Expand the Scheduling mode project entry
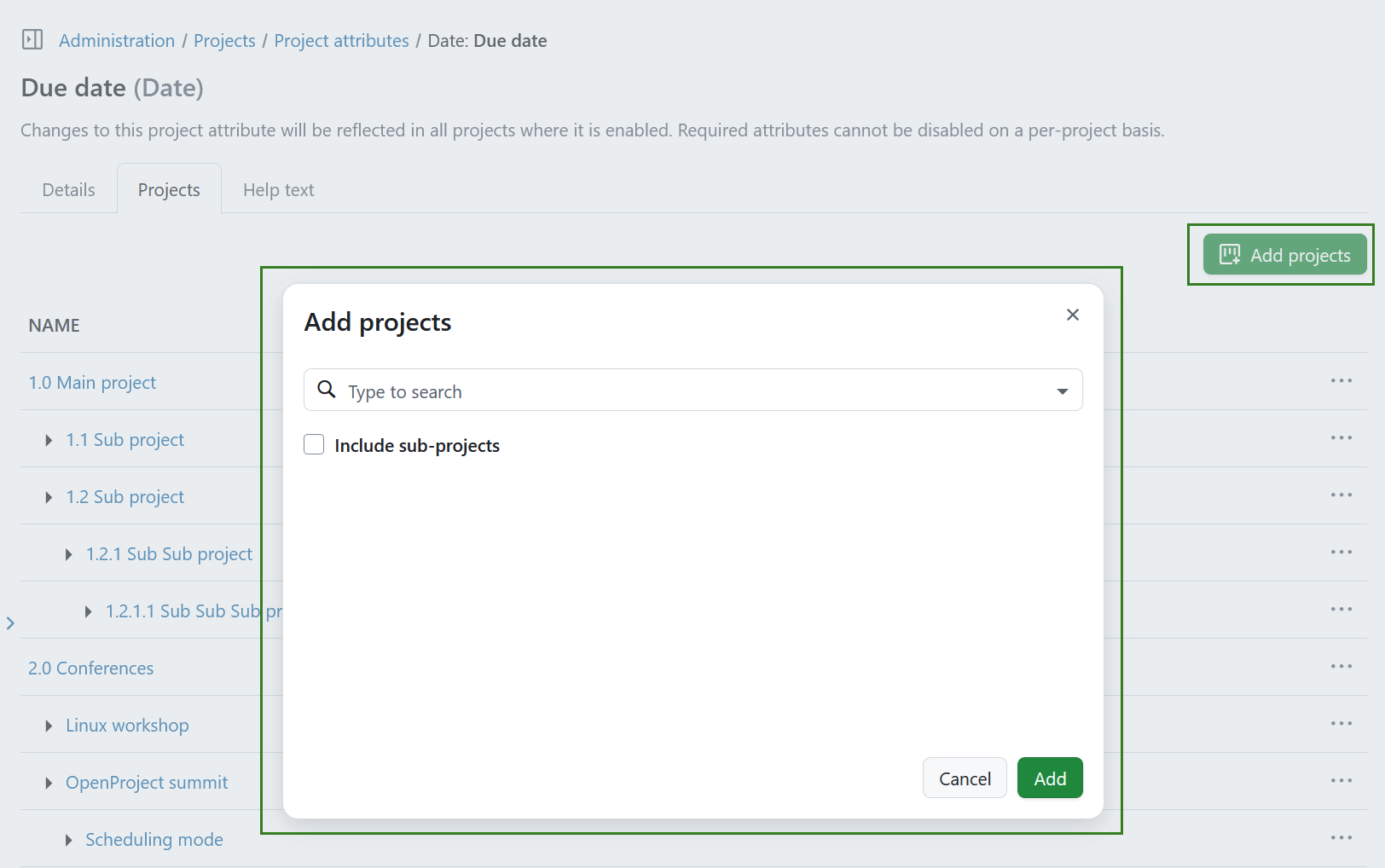 tap(68, 839)
